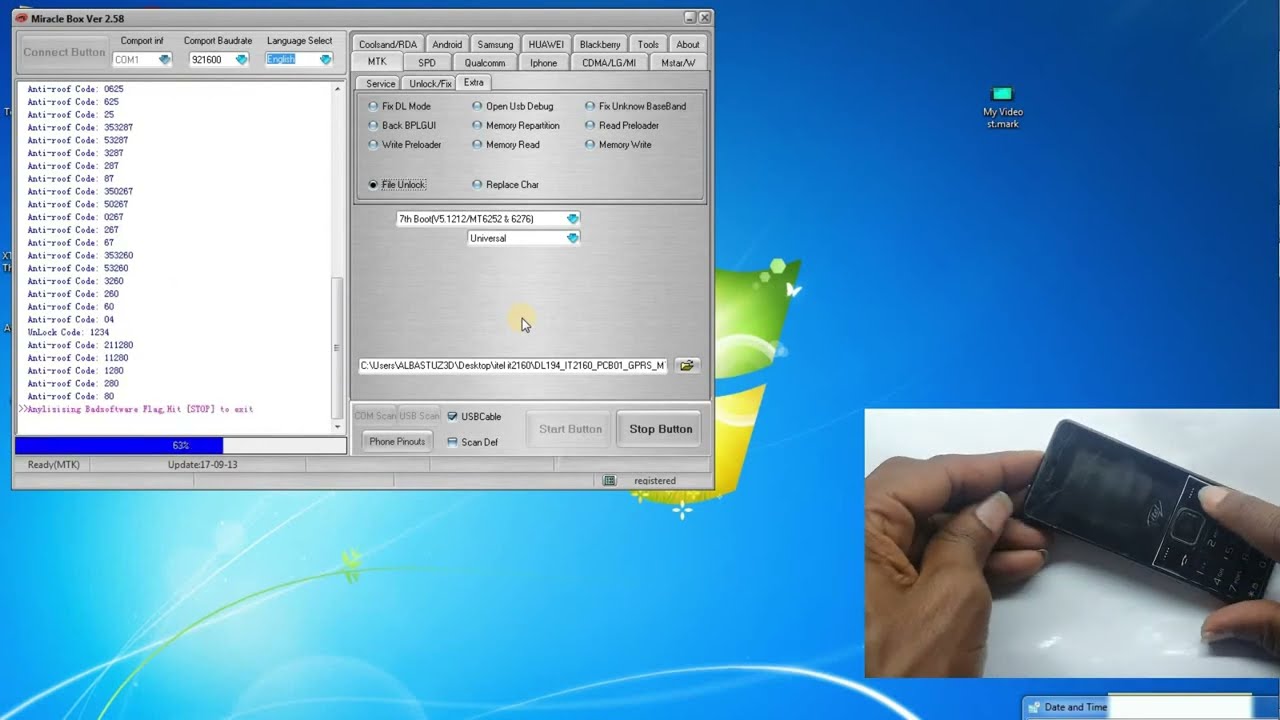Open the Service sub-tab
Screen dimensions: 1280x720
tap(380, 83)
